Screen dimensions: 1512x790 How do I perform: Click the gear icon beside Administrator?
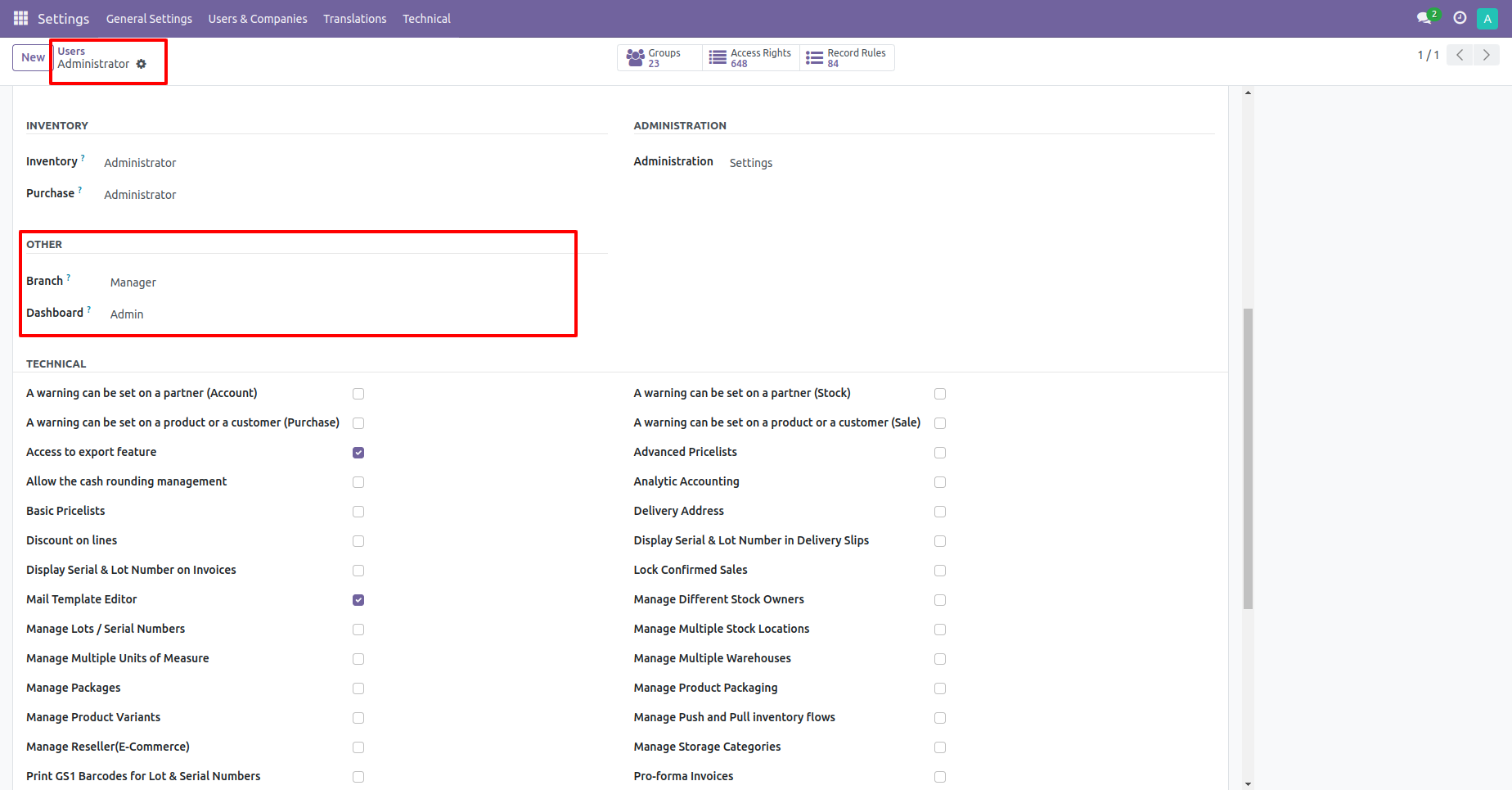142,64
